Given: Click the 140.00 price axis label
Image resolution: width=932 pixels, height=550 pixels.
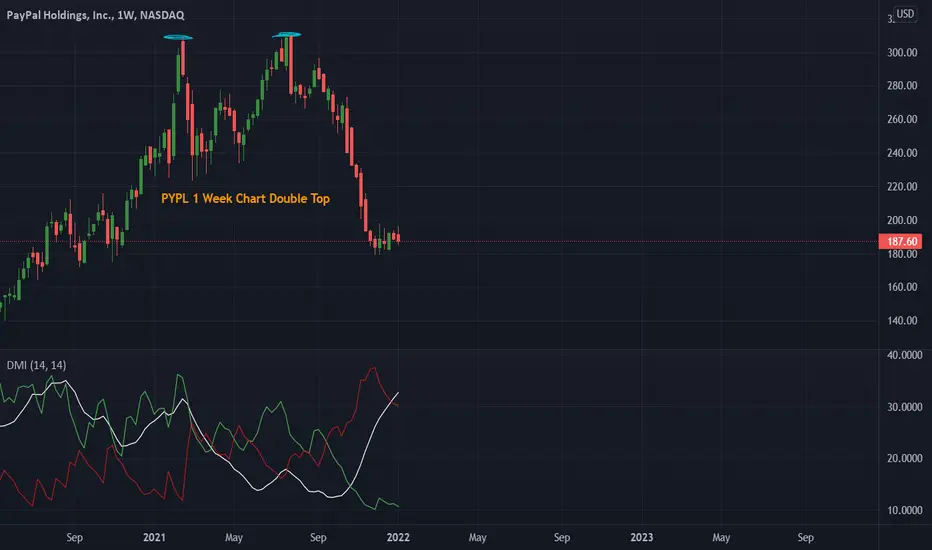Looking at the screenshot, I should (x=902, y=320).
